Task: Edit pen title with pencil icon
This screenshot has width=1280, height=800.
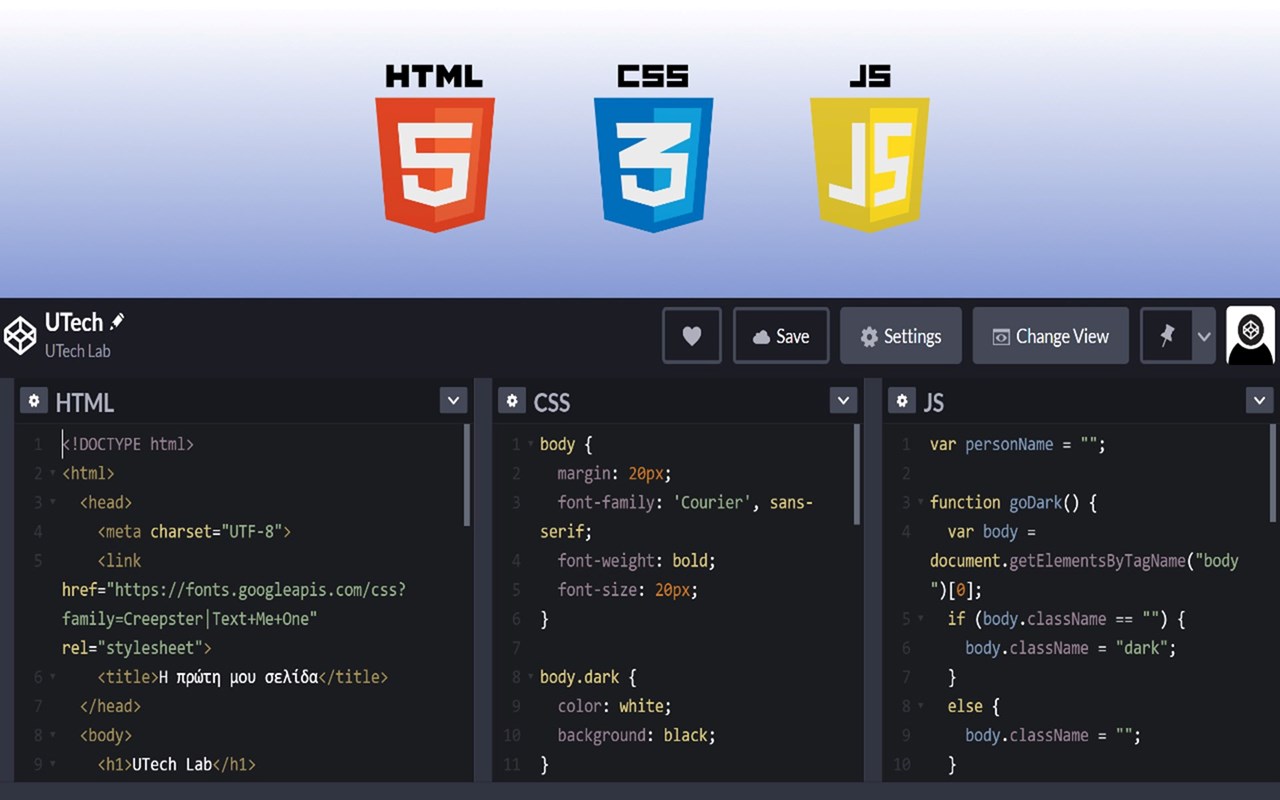Action: [x=117, y=321]
